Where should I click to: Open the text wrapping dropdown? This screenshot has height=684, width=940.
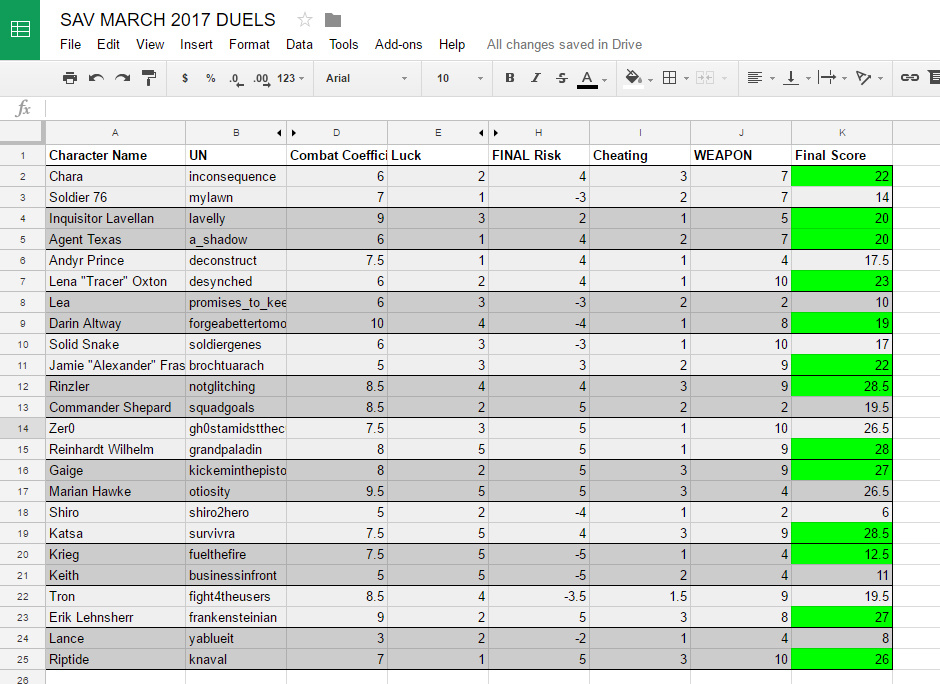(x=832, y=78)
